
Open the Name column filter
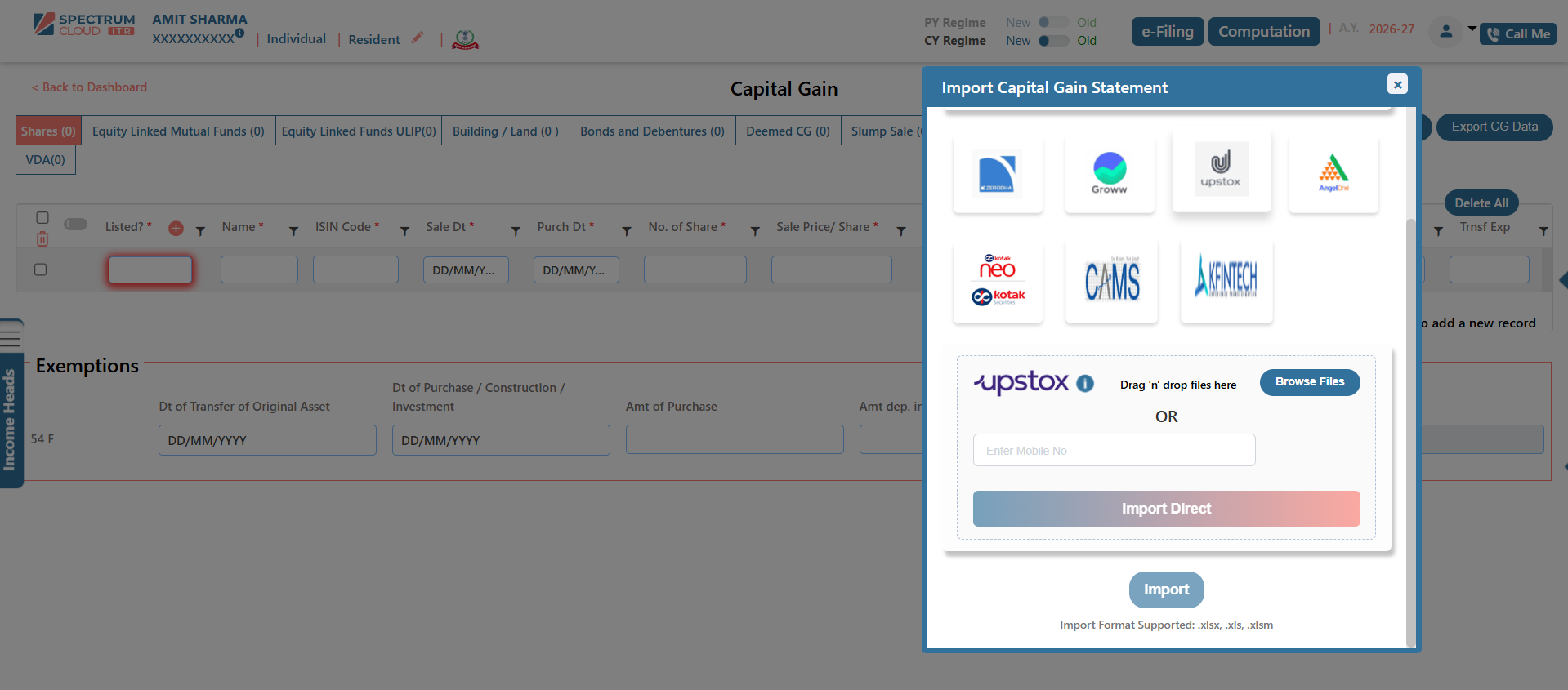[x=293, y=232]
